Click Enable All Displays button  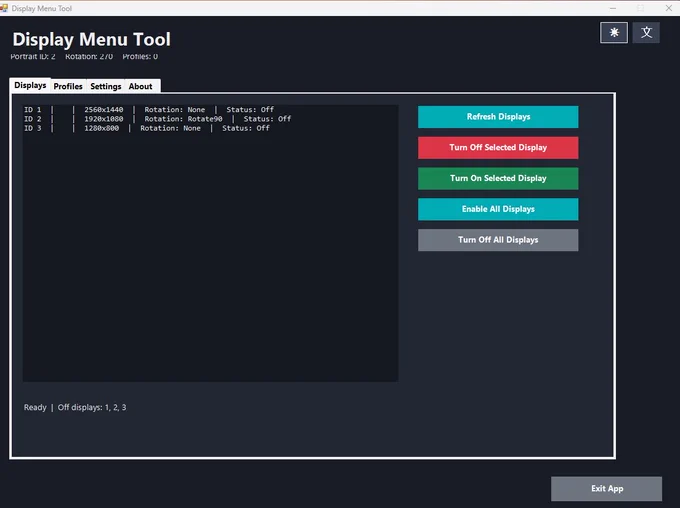click(x=498, y=209)
